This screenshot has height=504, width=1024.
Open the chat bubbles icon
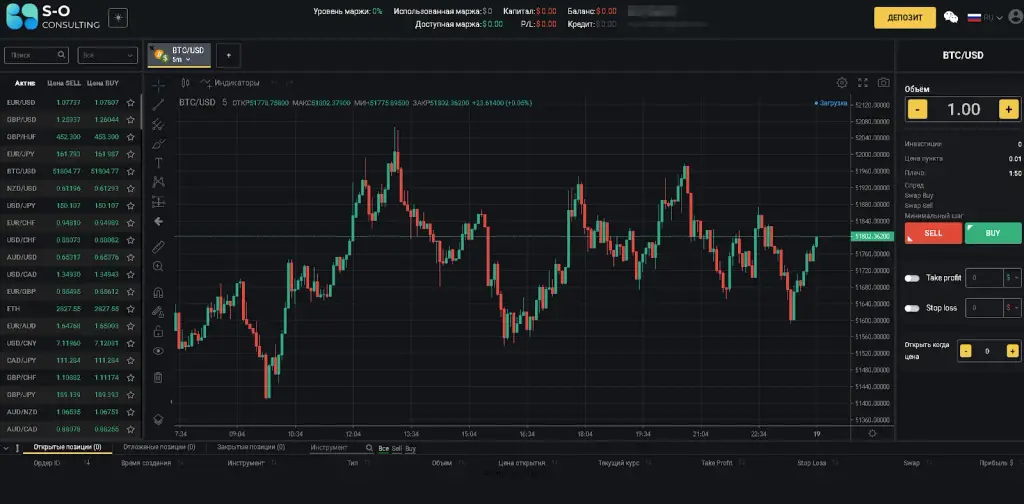pyautogui.click(x=951, y=18)
